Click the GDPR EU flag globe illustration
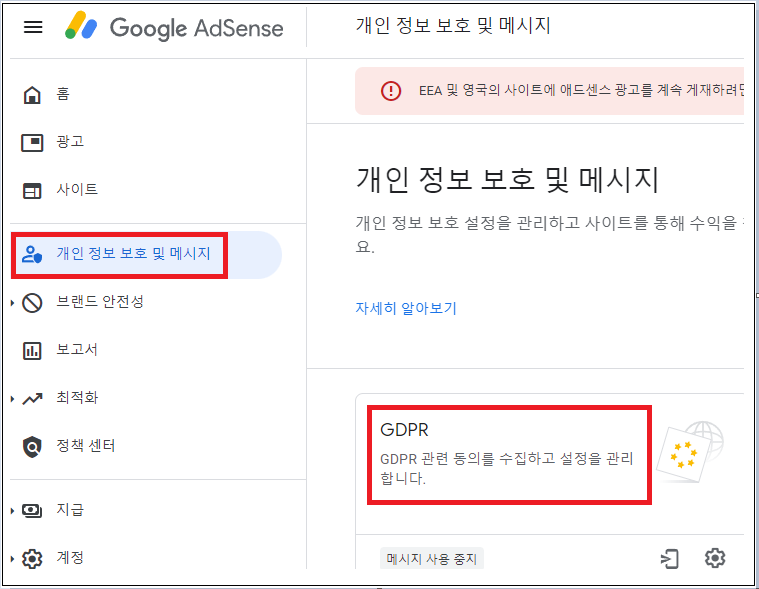 click(690, 452)
